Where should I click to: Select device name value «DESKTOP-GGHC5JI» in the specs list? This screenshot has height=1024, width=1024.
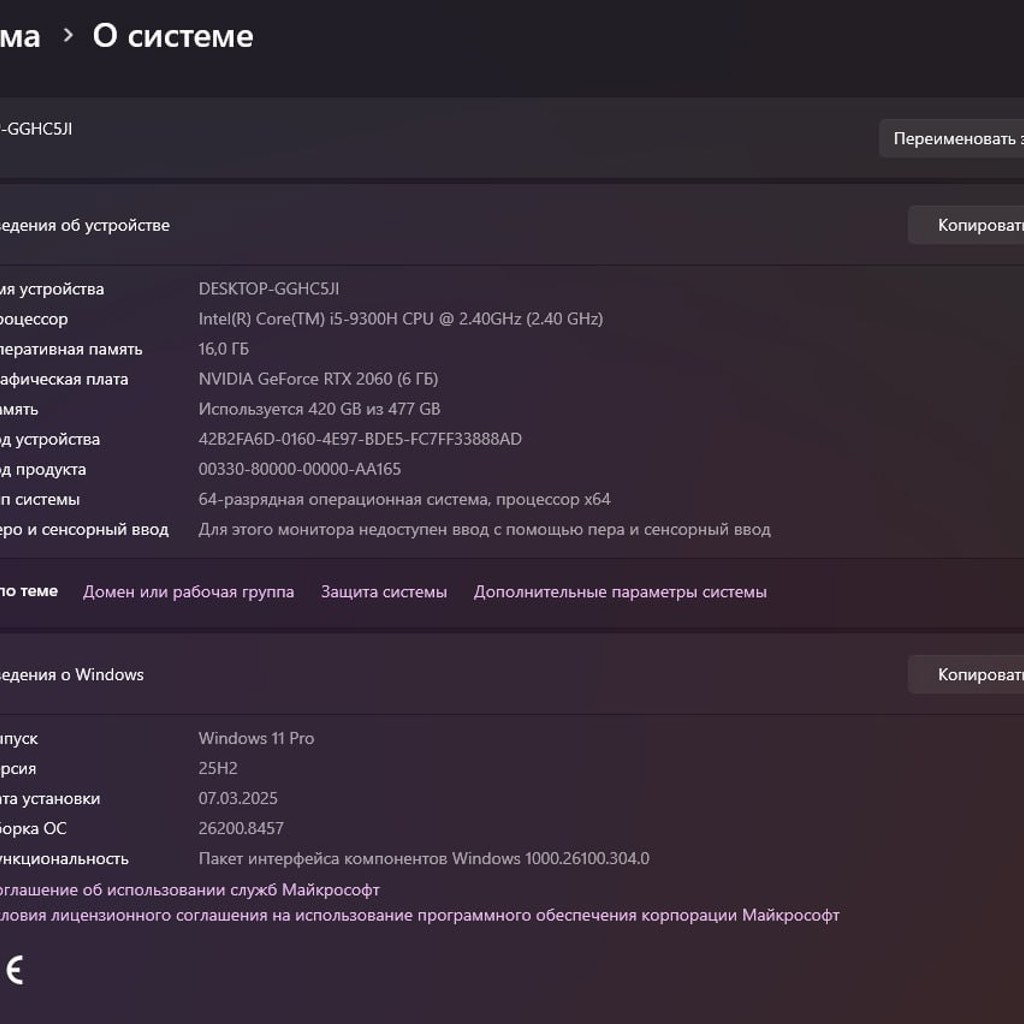click(x=268, y=289)
